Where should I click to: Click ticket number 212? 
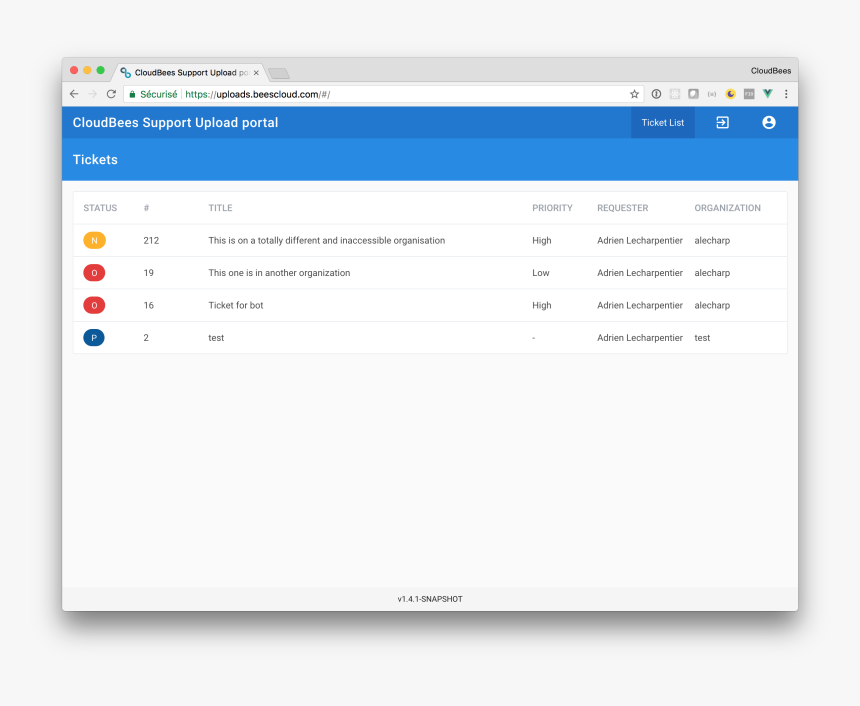[x=151, y=240]
